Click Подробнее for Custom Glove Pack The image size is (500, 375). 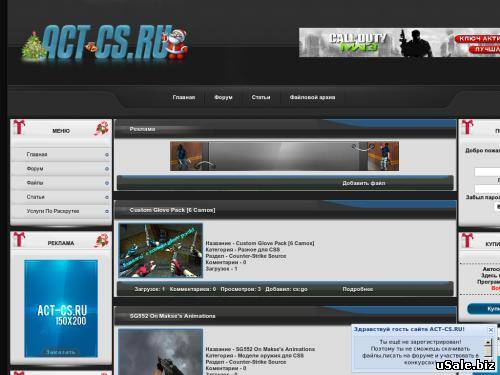[x=358, y=289]
